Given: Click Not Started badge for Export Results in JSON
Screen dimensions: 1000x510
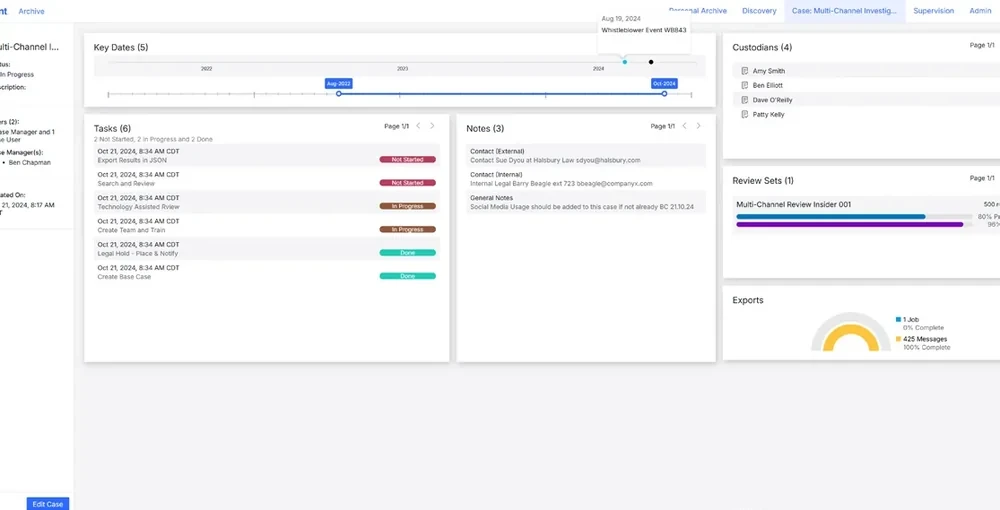Looking at the screenshot, I should coord(408,159).
